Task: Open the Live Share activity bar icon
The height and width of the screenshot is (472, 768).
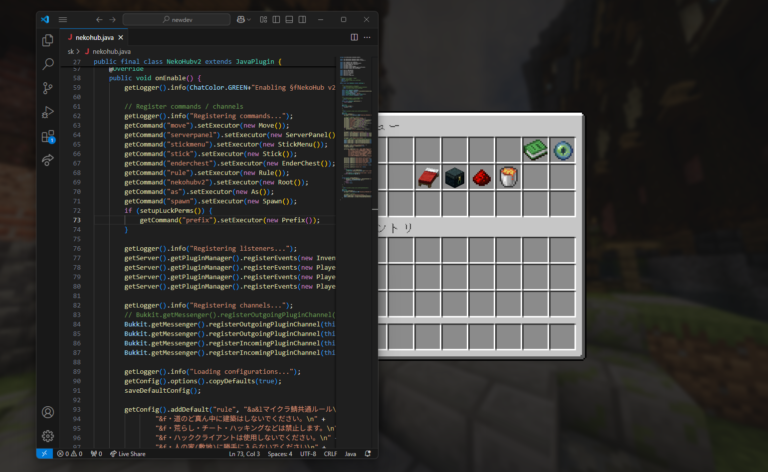Action: coord(47,160)
